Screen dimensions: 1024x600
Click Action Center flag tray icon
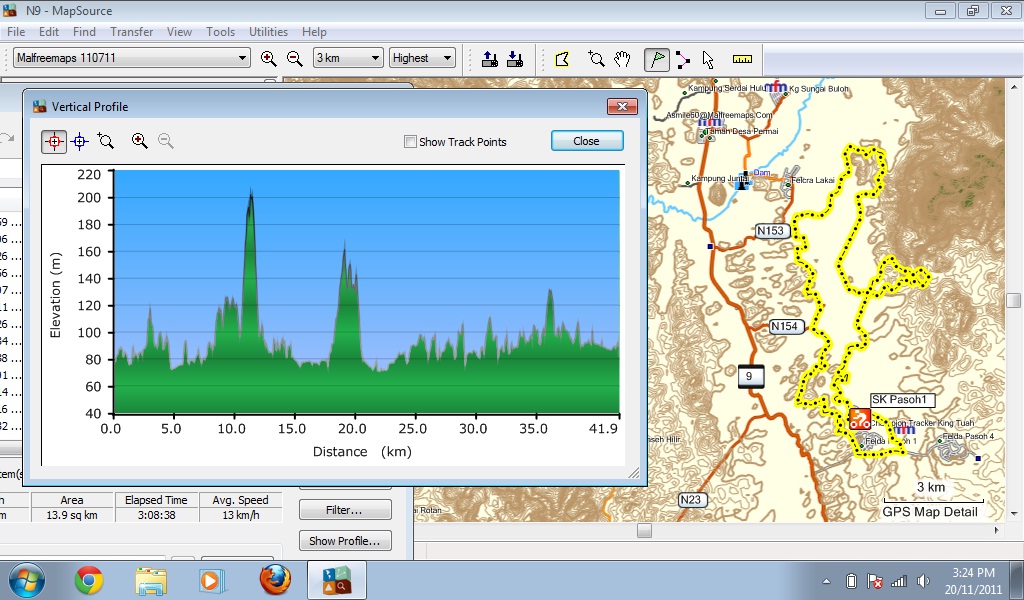(874, 581)
